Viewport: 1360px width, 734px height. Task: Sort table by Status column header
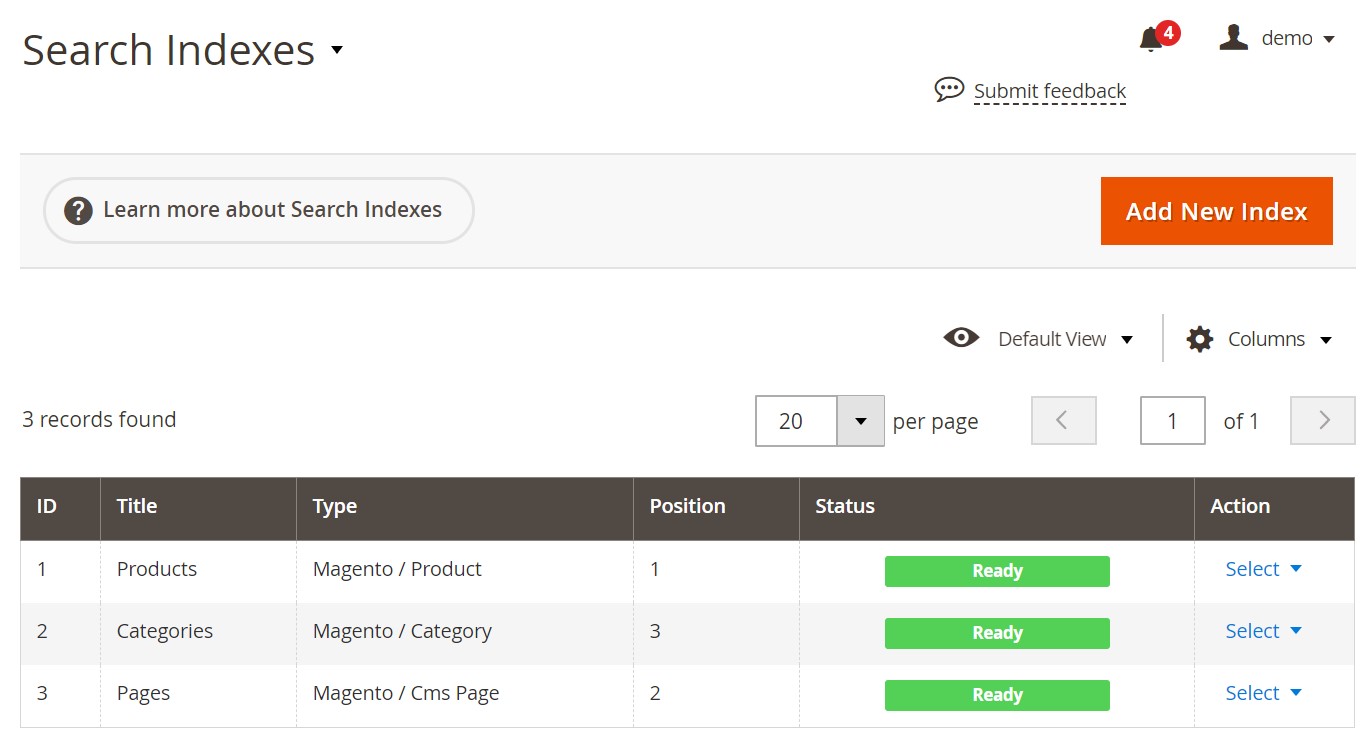(x=845, y=506)
